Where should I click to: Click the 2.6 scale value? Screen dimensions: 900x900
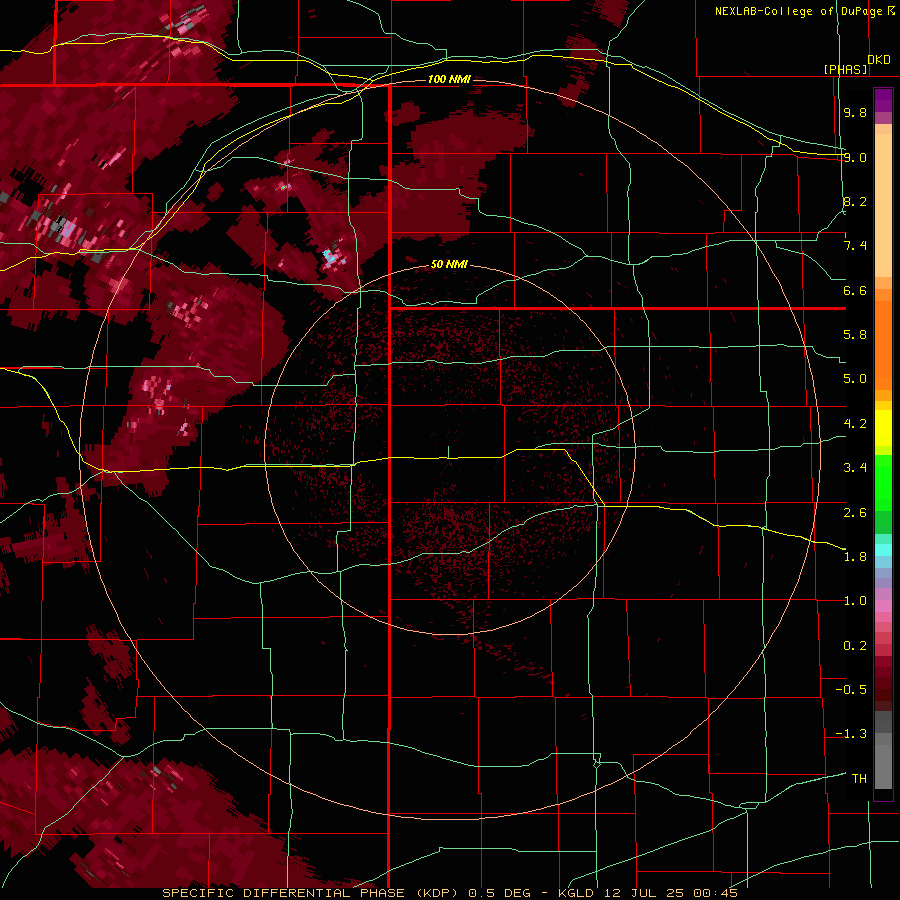pos(855,513)
